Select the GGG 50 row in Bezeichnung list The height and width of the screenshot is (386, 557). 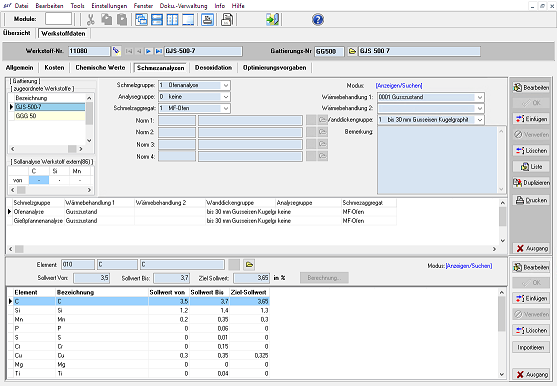tap(50, 116)
